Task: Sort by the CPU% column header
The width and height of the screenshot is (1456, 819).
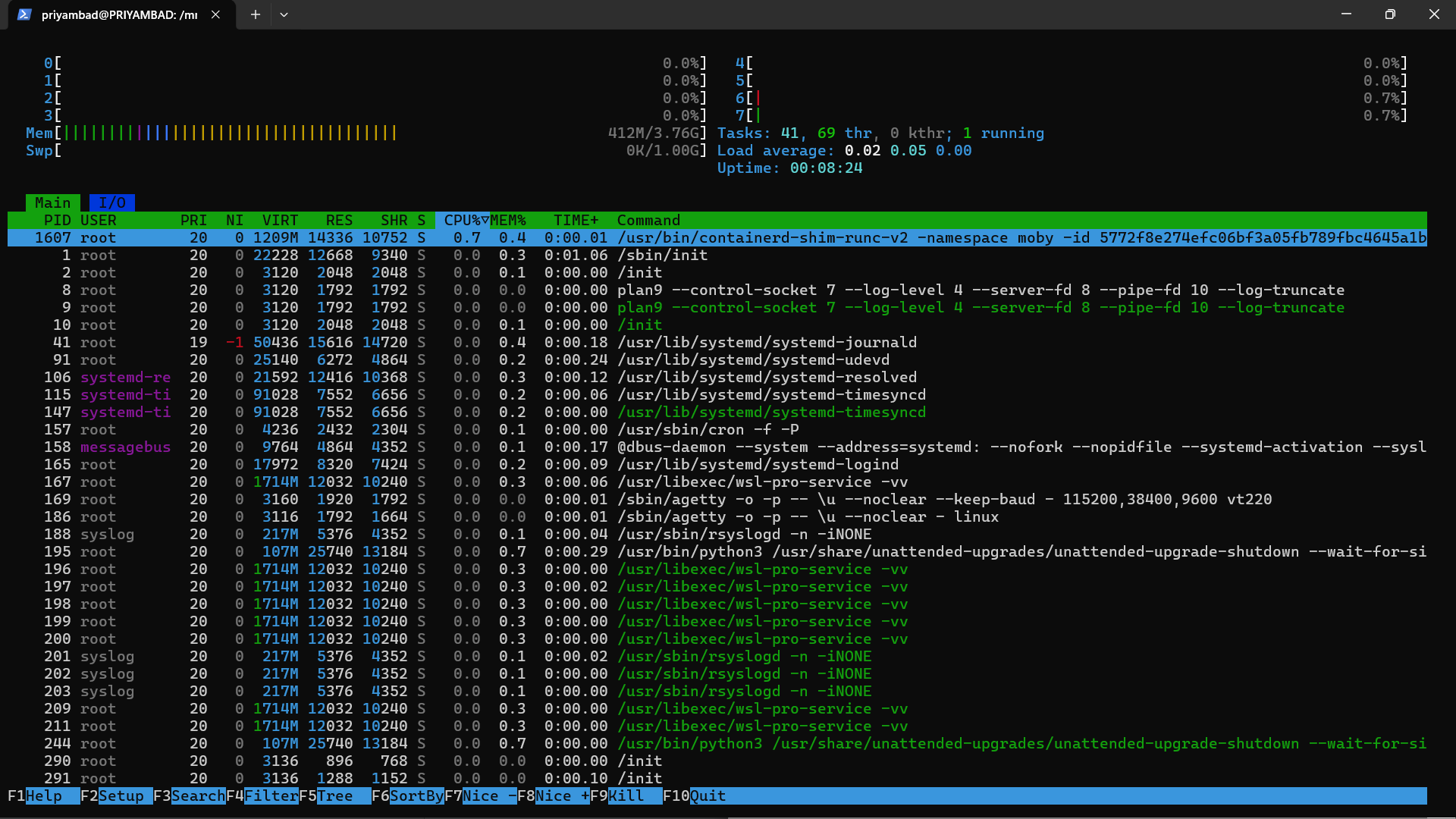Action: [462, 220]
